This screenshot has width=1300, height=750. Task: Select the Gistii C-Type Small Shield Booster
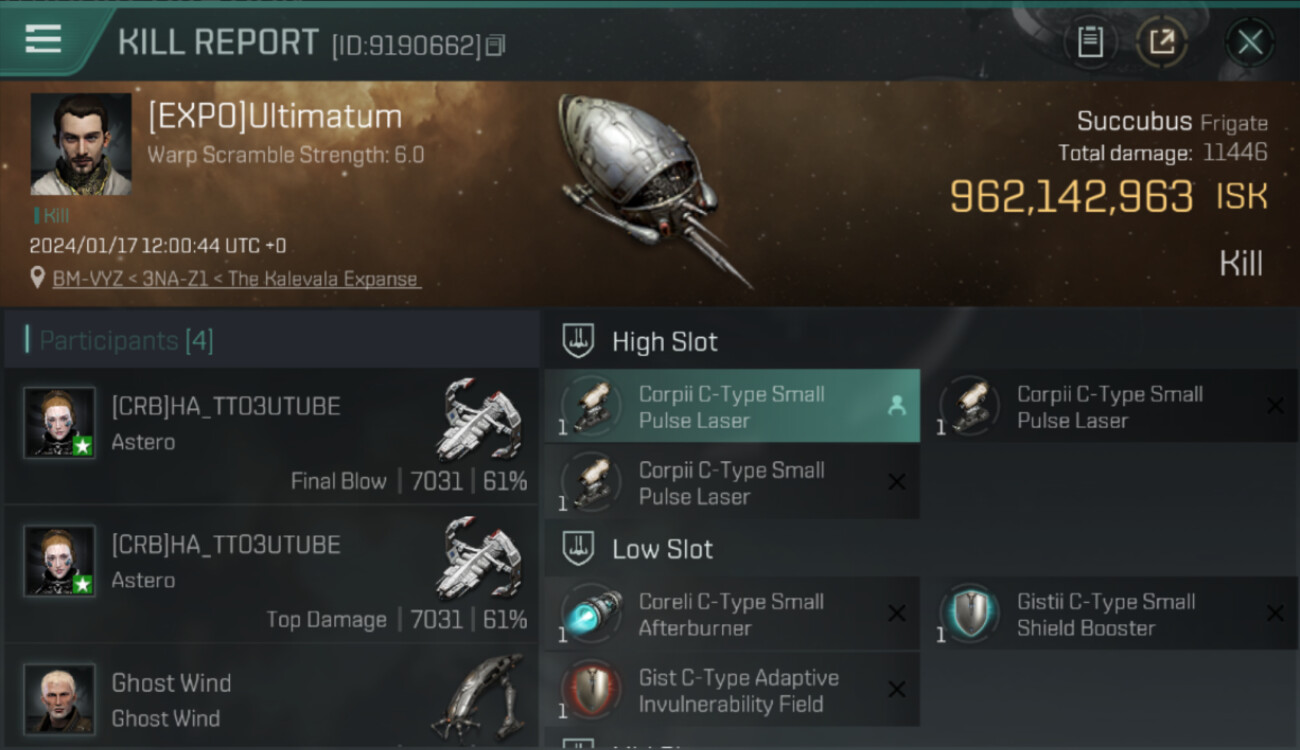1109,614
